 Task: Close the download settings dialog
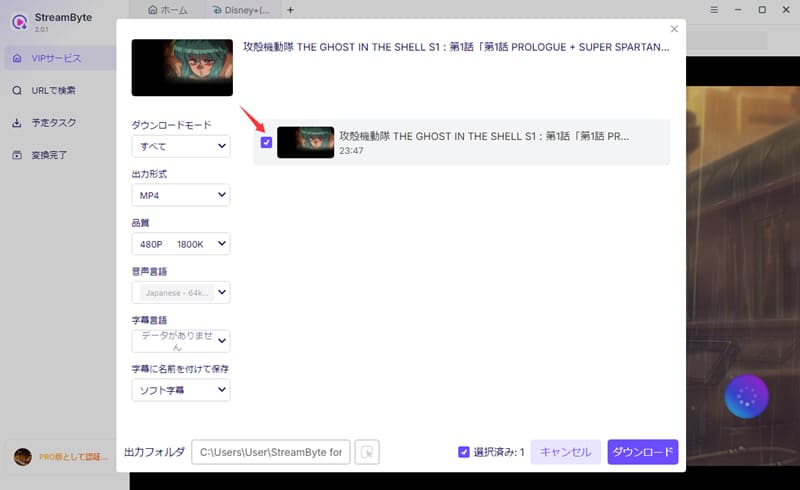(674, 29)
